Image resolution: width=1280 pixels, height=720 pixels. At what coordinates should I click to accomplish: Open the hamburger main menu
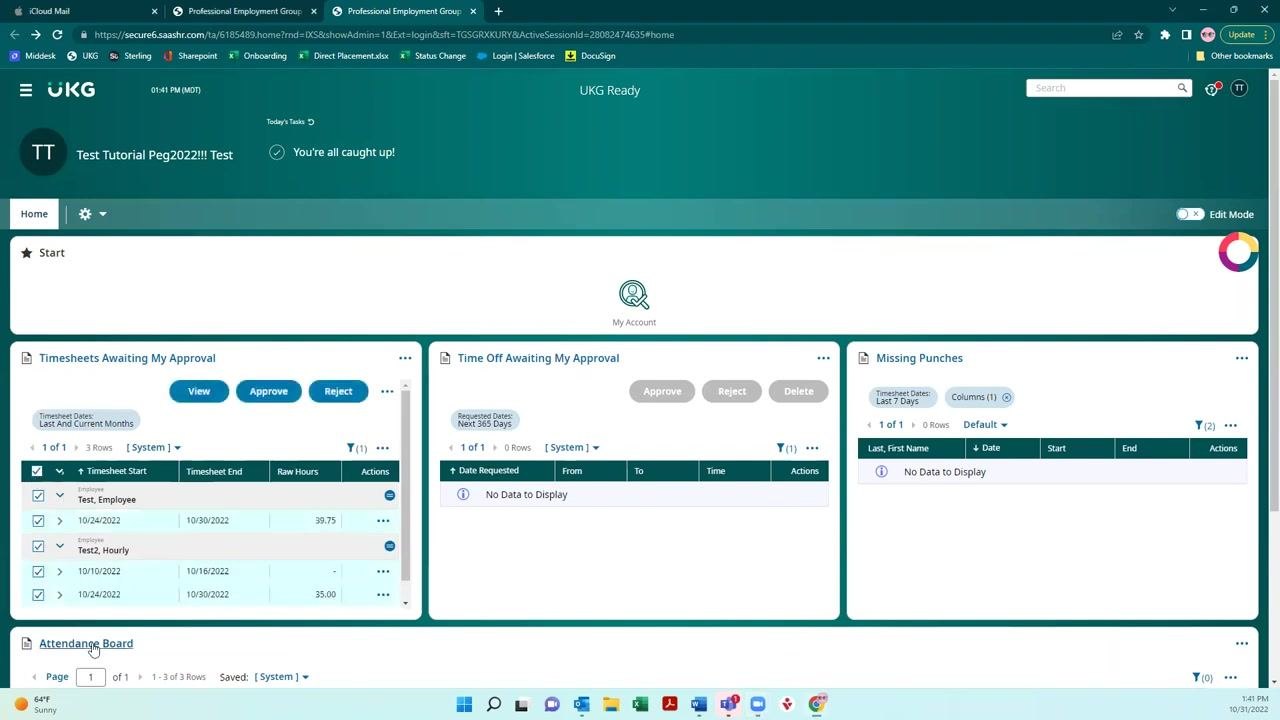pos(26,90)
